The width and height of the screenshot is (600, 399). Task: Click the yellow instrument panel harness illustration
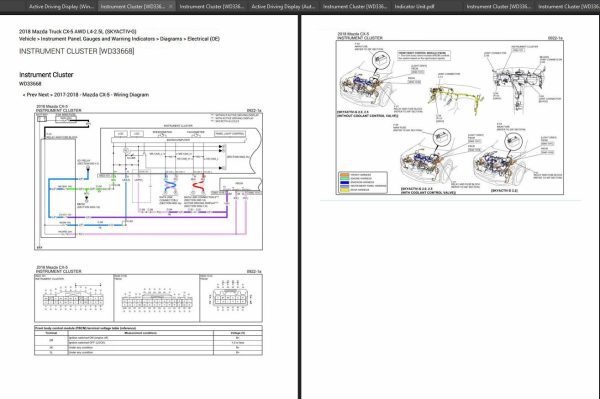[455, 98]
